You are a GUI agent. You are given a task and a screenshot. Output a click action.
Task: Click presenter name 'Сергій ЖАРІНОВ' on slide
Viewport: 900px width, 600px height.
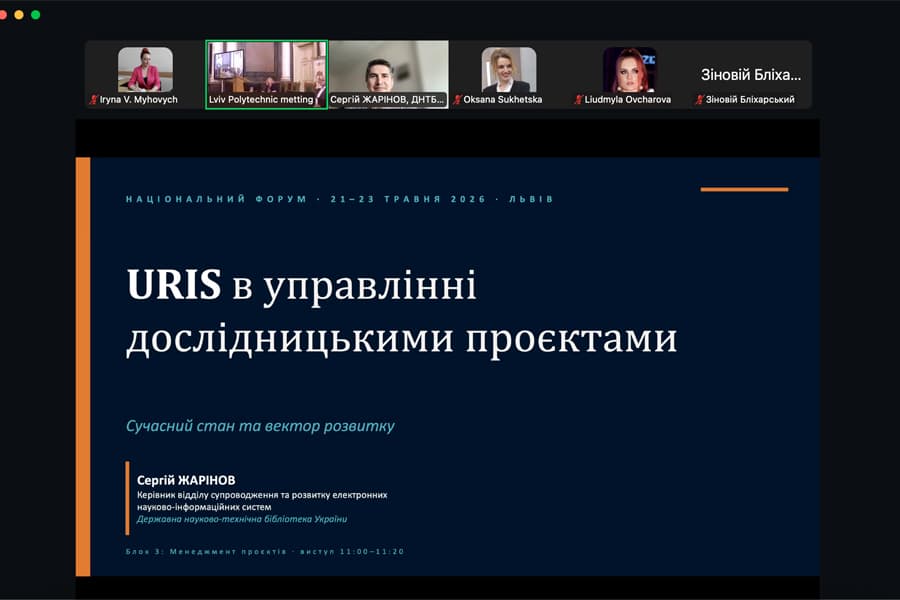[x=186, y=480]
